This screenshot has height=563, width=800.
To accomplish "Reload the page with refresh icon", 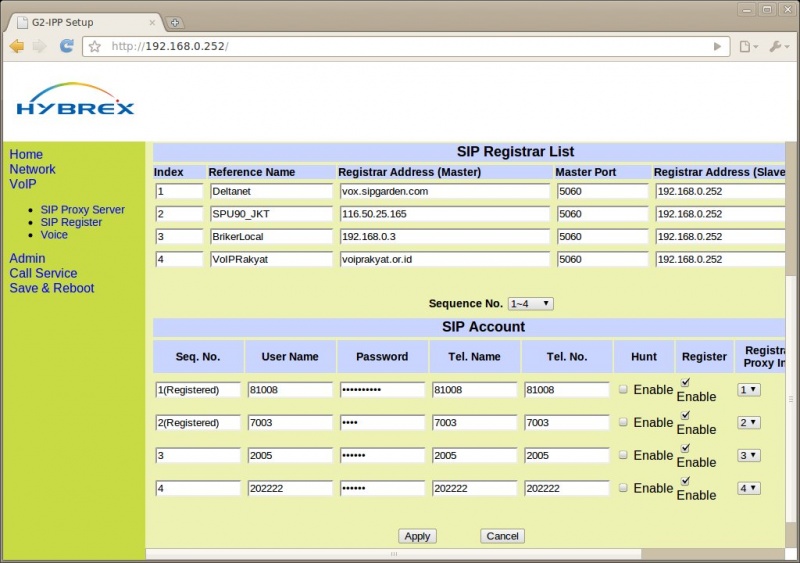I will (67, 46).
